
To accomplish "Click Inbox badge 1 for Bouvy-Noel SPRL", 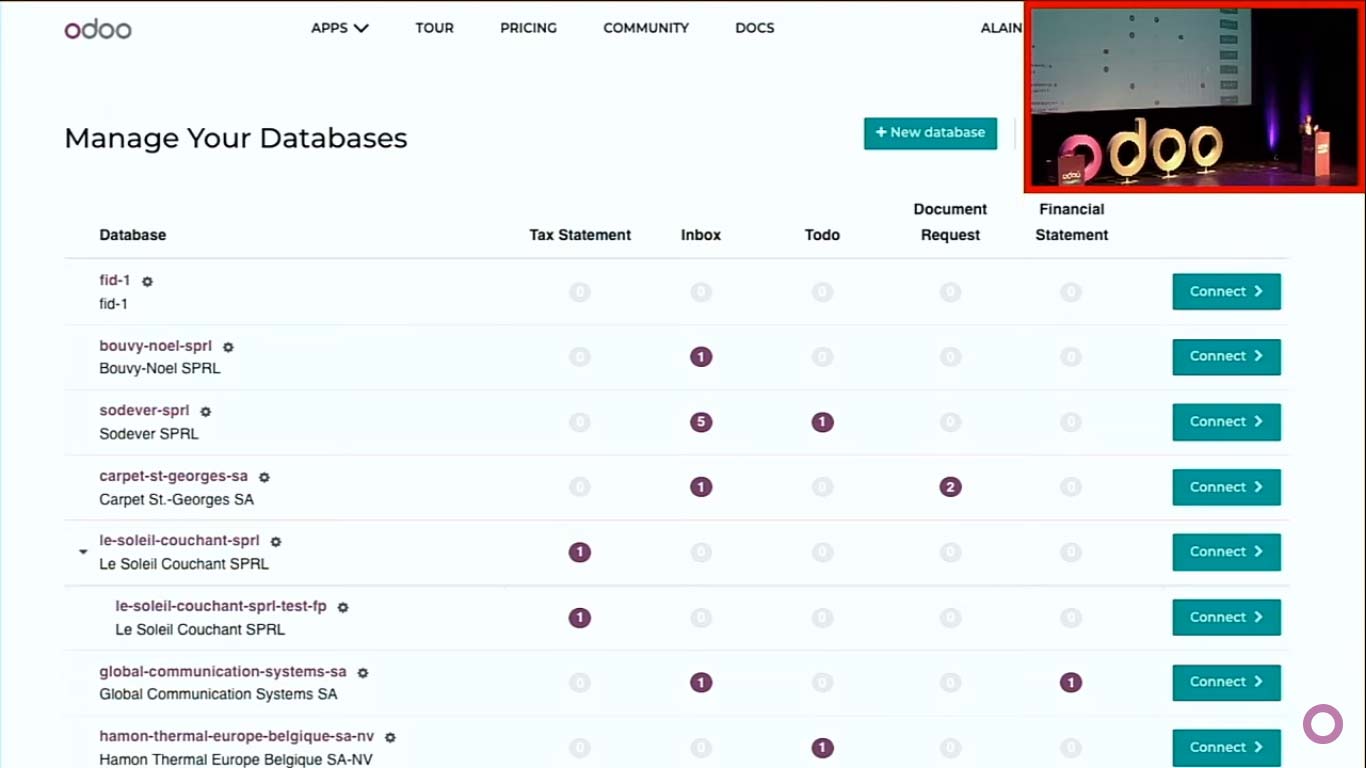I will point(701,357).
